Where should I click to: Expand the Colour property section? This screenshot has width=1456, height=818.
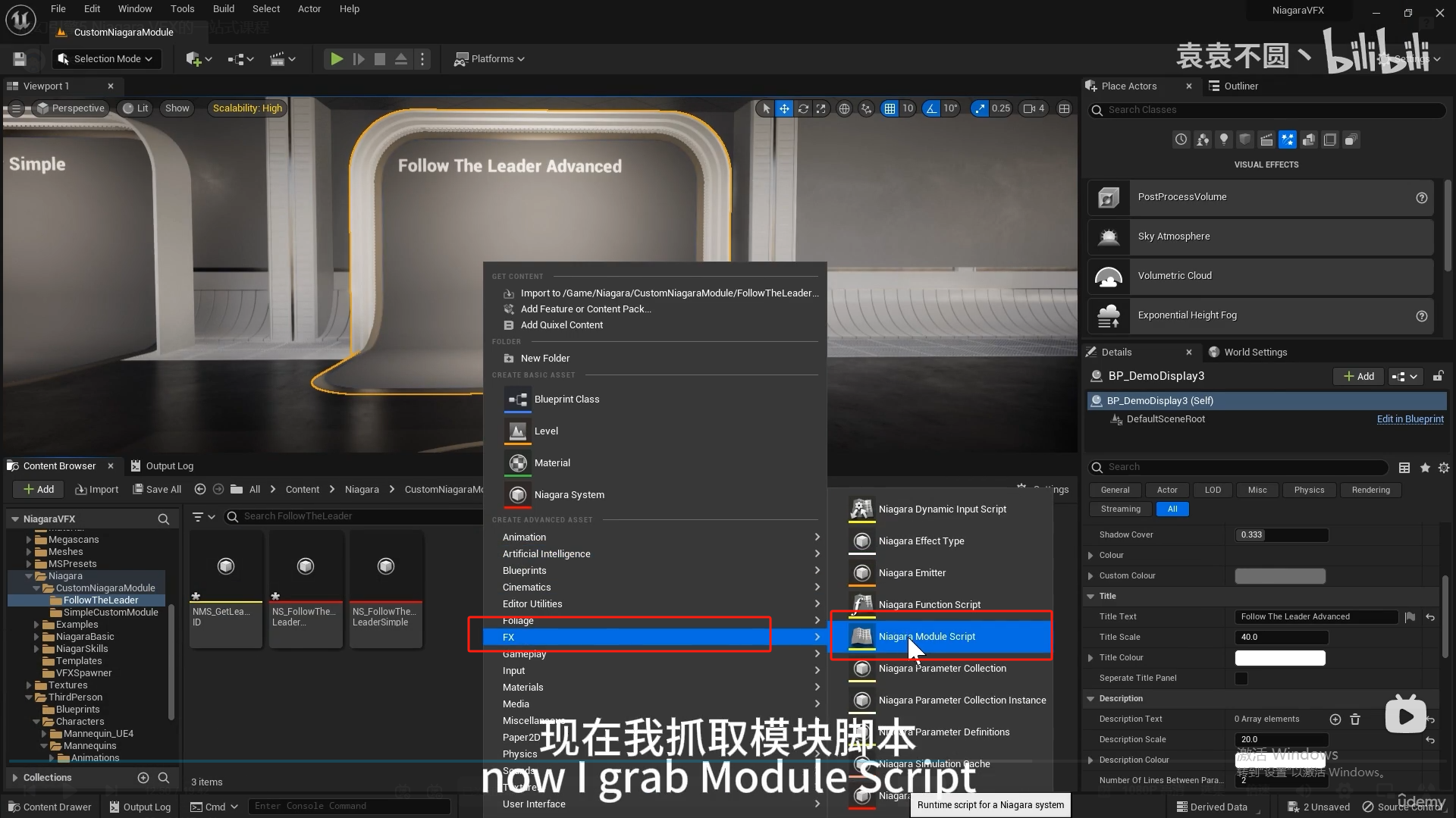[1090, 556]
